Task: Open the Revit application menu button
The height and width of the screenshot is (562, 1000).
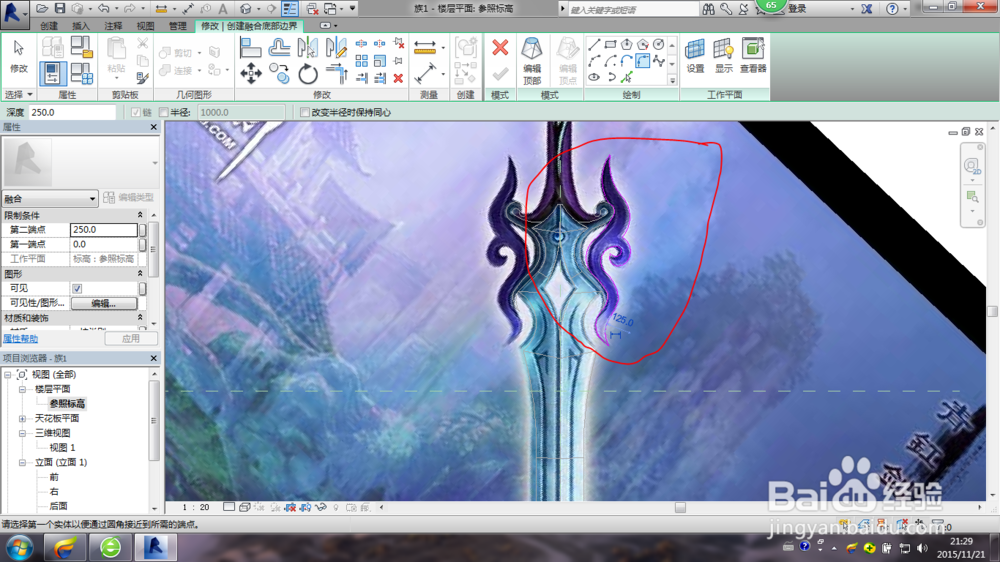Action: [13, 13]
